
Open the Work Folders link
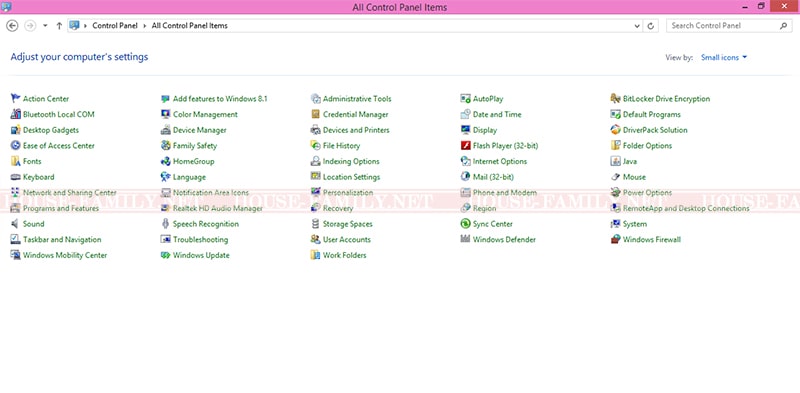[x=344, y=255]
